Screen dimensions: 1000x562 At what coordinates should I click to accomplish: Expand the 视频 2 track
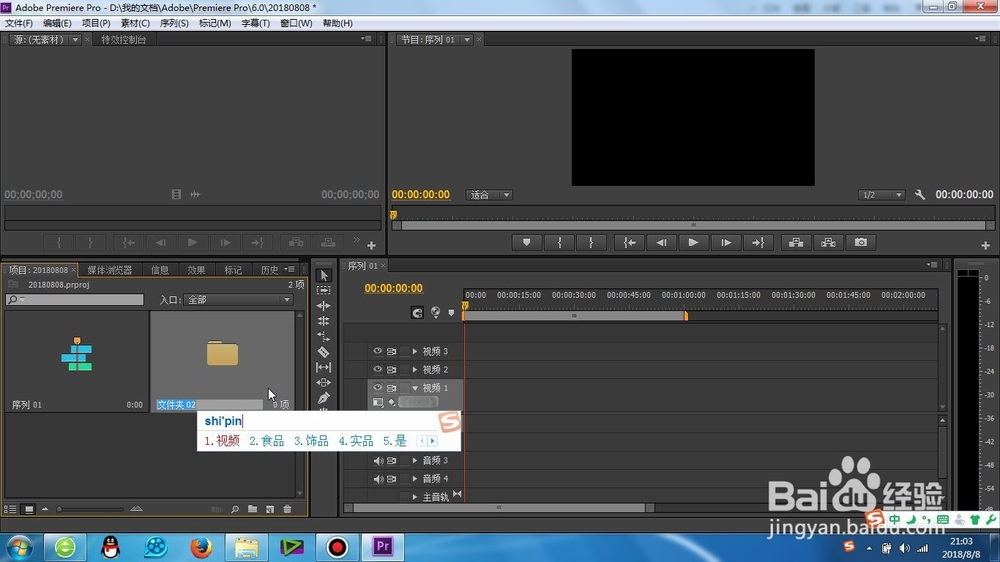(x=415, y=369)
